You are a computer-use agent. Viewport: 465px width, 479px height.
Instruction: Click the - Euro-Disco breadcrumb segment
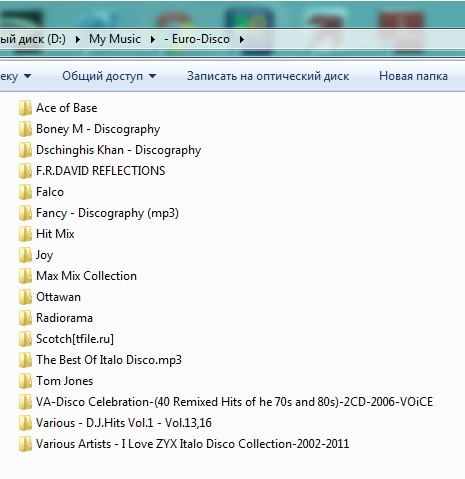[197, 39]
